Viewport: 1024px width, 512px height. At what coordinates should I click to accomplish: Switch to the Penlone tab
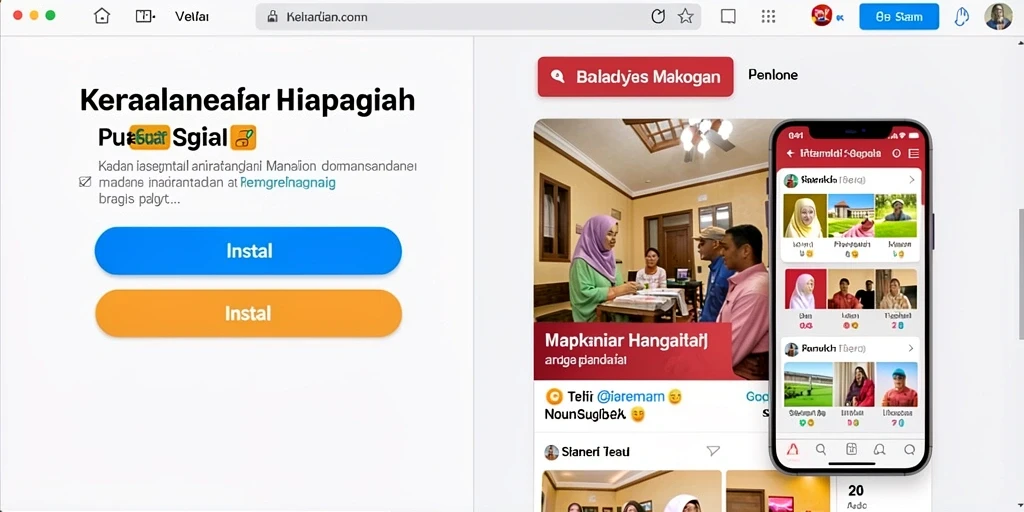click(x=773, y=75)
